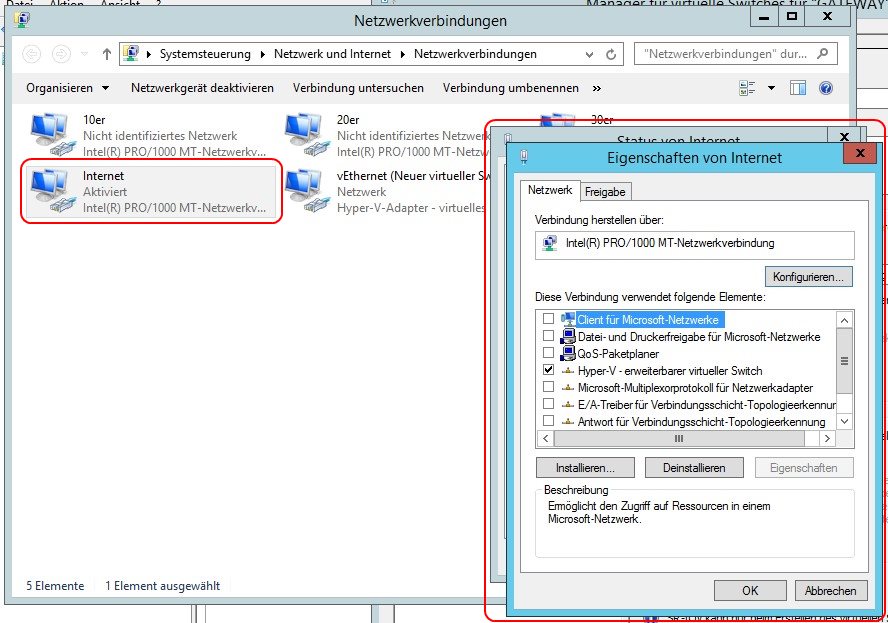
Task: Cancel with the Abbrechen button
Action: pyautogui.click(x=831, y=591)
